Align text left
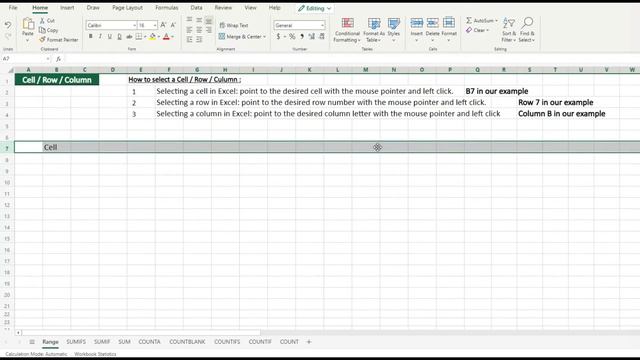This screenshot has height=360, width=640. tap(189, 30)
